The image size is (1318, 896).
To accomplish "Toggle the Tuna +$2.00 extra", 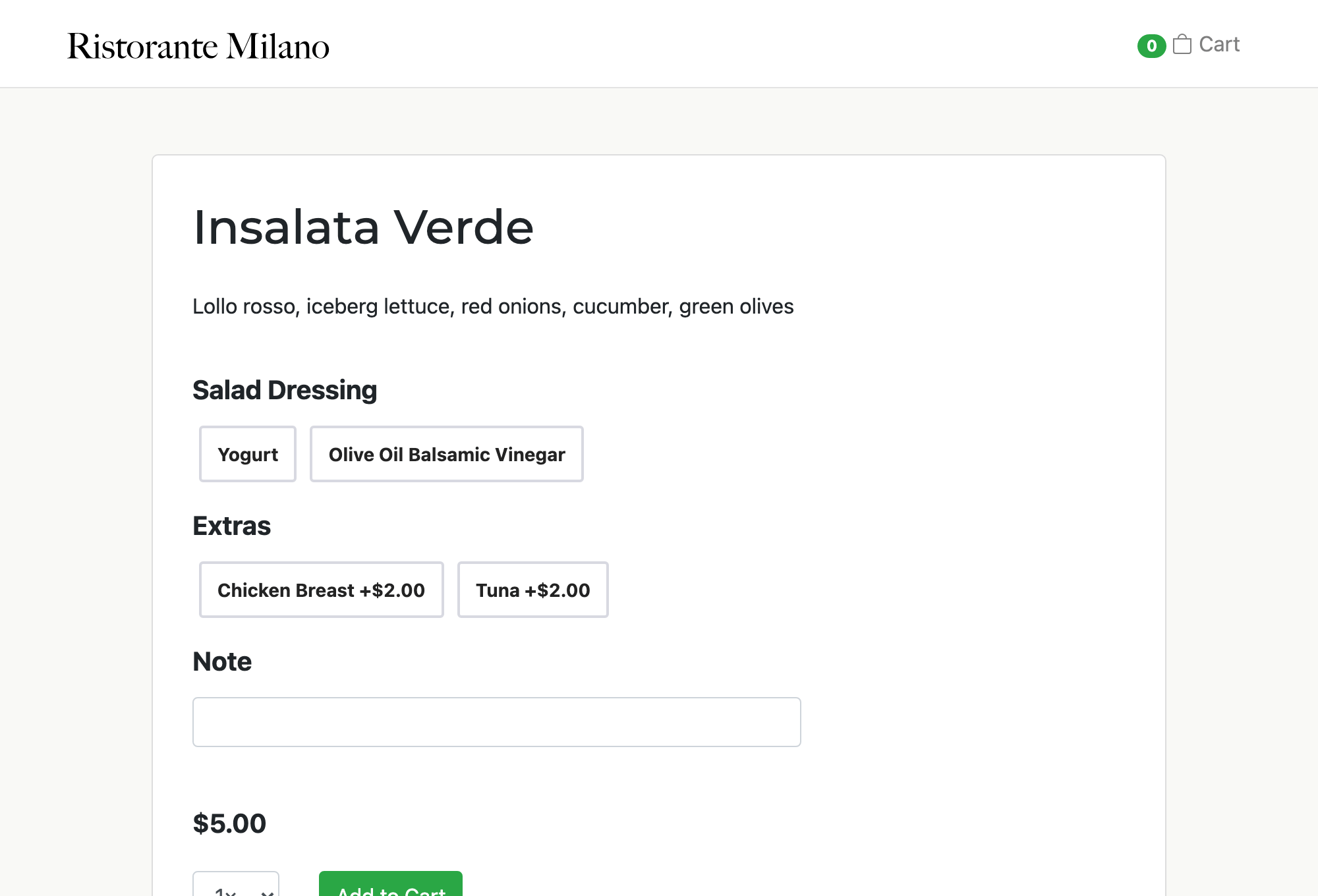I will coord(532,590).
